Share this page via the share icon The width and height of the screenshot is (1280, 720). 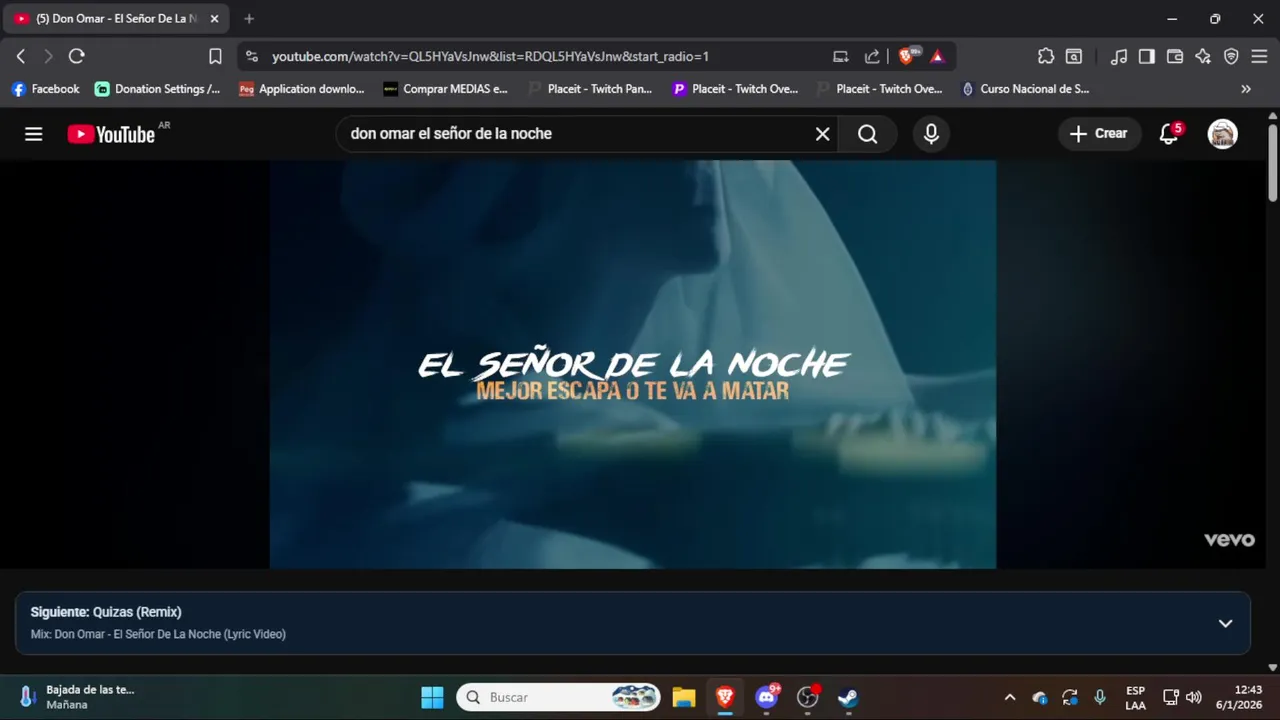pos(872,56)
